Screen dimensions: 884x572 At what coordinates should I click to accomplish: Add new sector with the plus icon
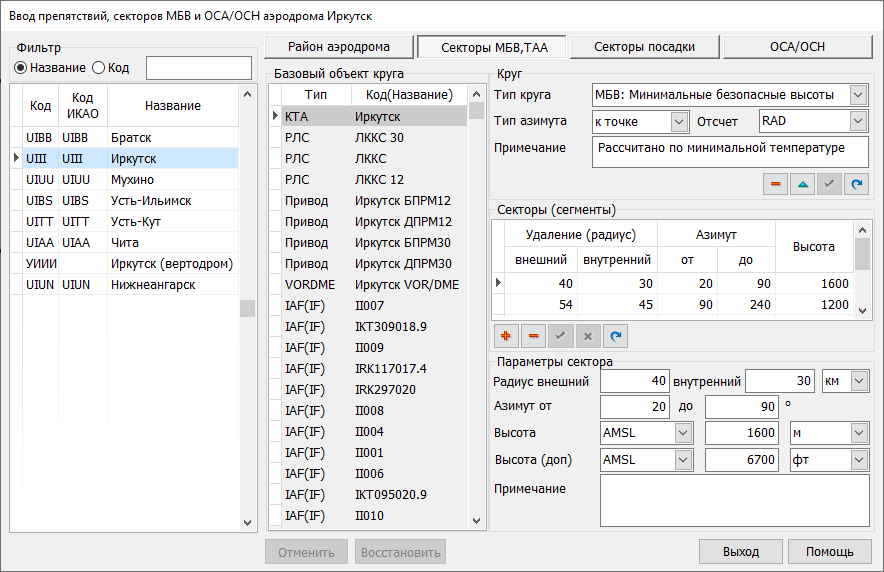point(506,336)
